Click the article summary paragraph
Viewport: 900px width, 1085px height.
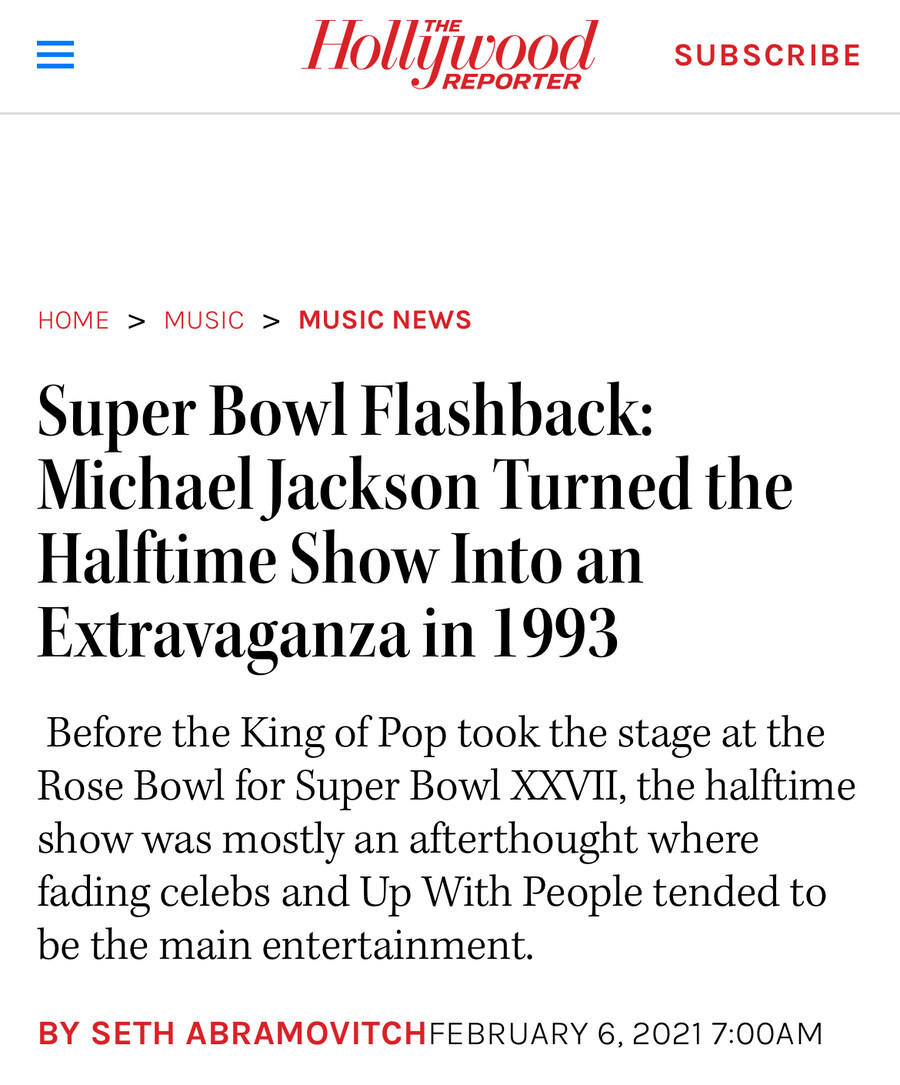[x=447, y=839]
